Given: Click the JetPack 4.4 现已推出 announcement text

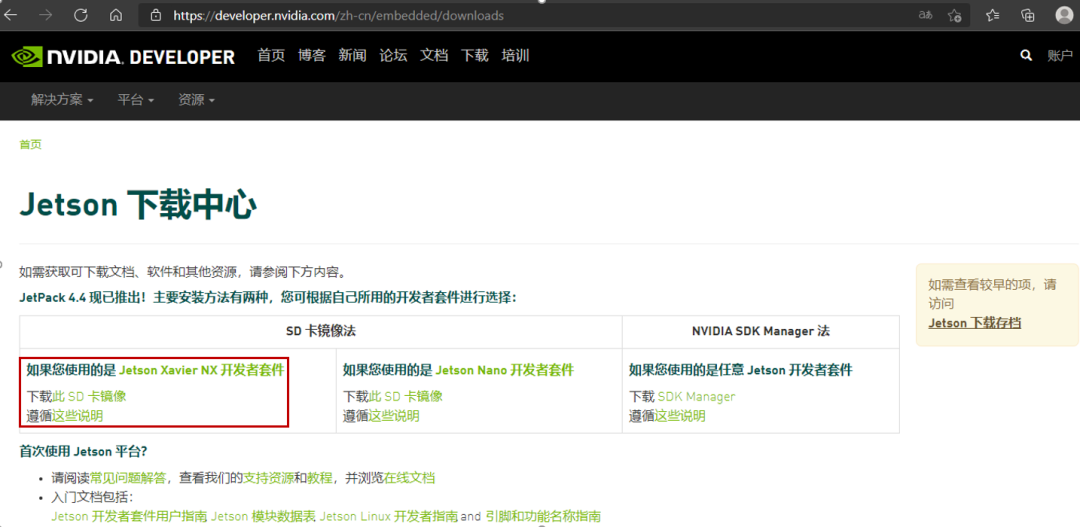Looking at the screenshot, I should tap(268, 298).
